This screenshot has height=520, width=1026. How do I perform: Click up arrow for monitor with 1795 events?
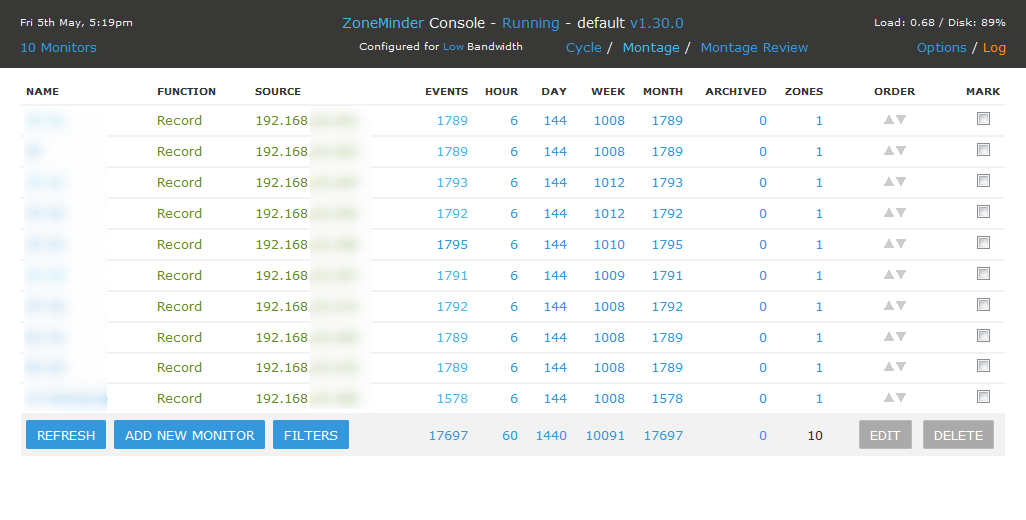click(887, 244)
